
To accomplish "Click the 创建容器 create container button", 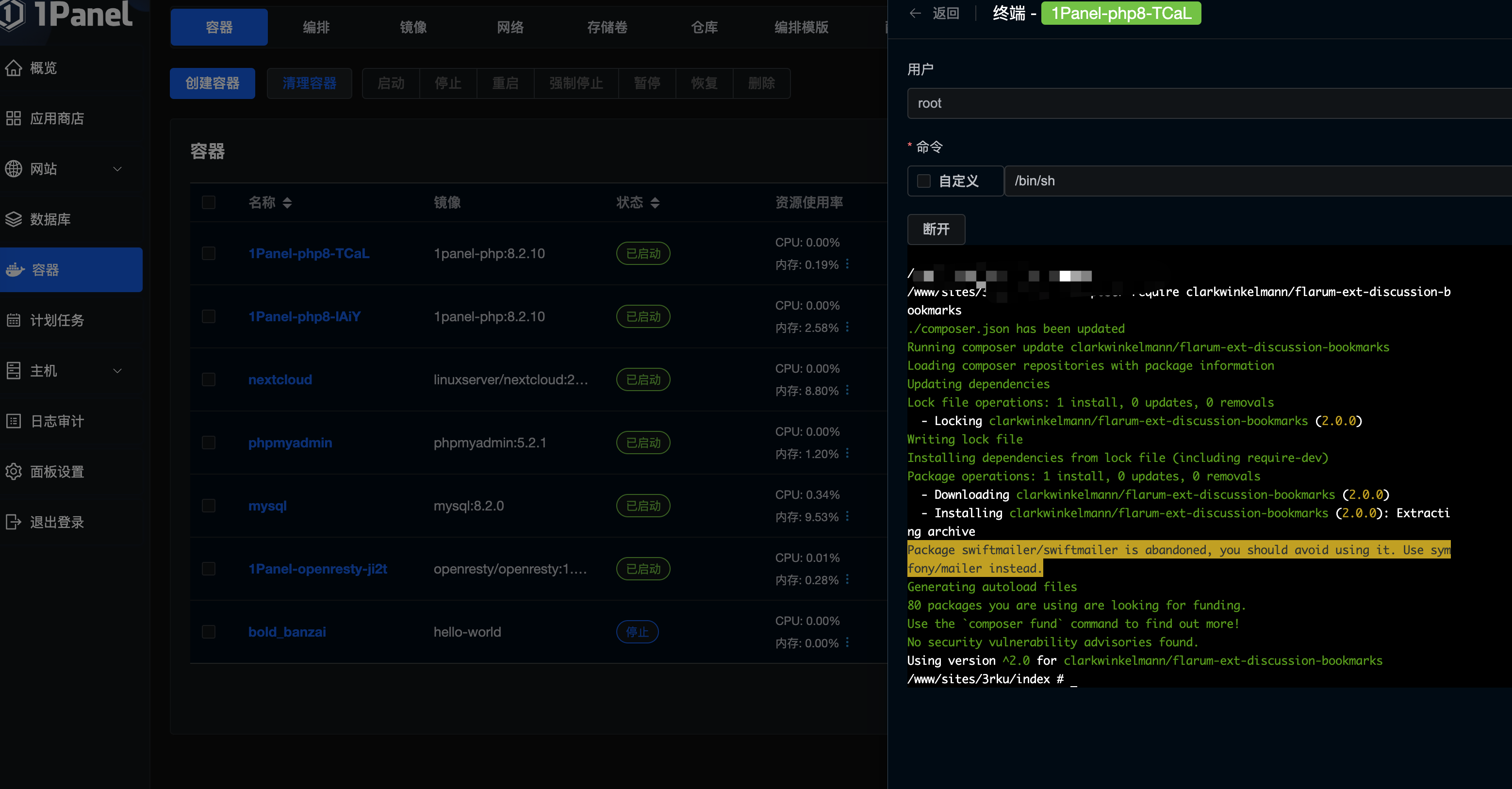I will click(x=213, y=83).
